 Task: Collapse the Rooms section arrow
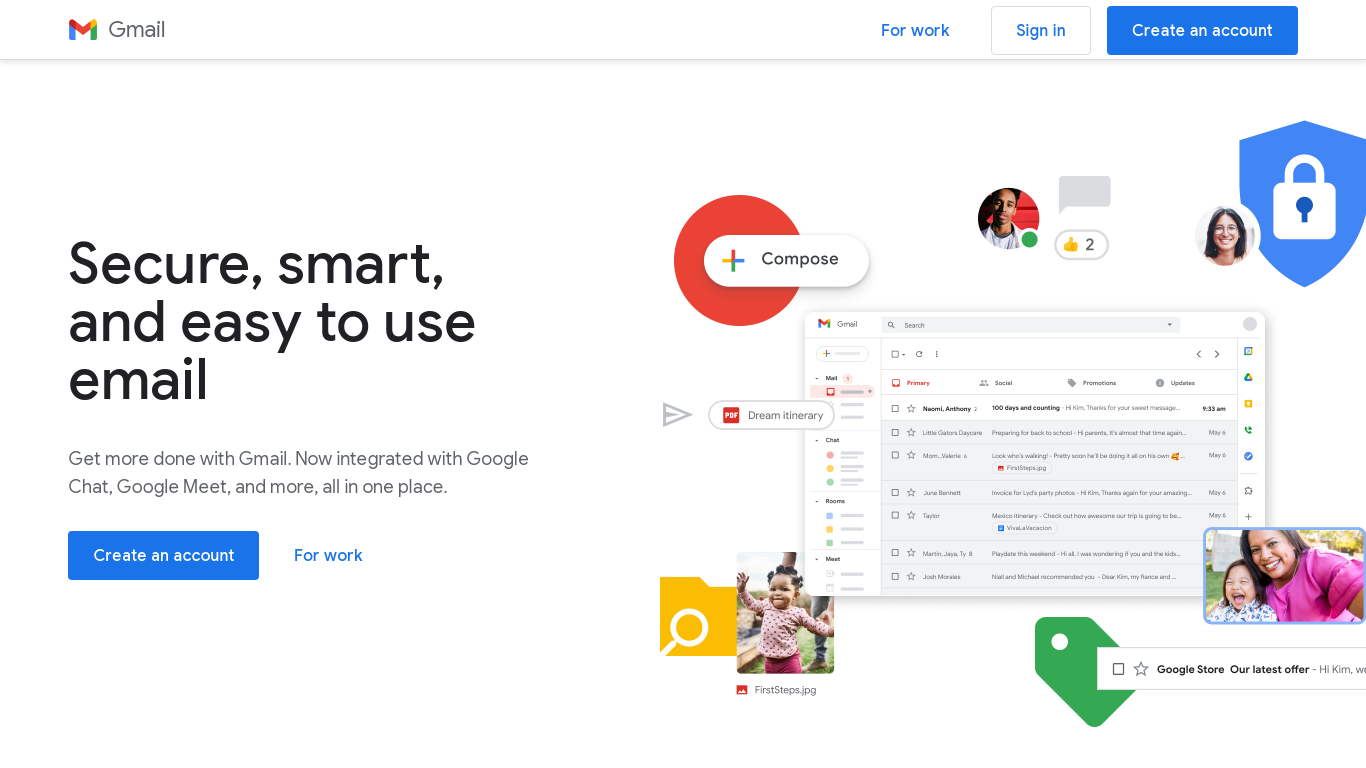(x=816, y=501)
